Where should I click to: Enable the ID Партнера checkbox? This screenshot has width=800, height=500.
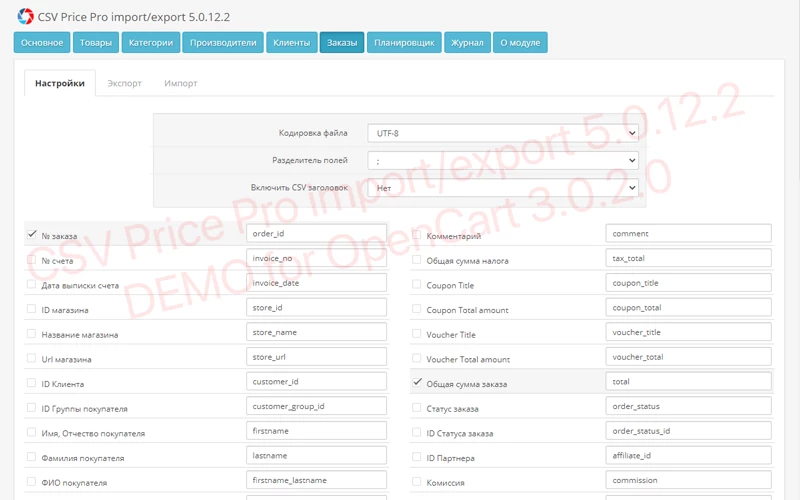(x=417, y=457)
